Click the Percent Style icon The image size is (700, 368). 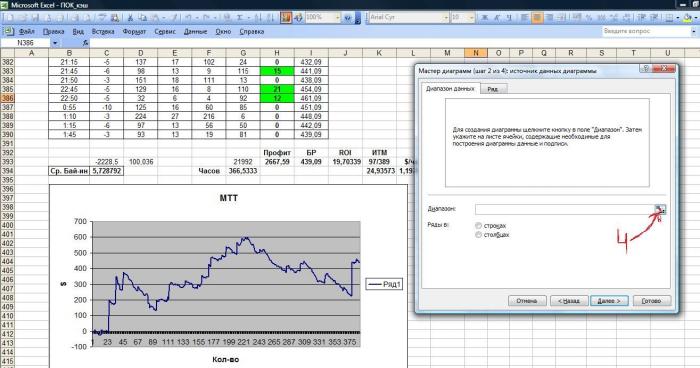[x=589, y=18]
